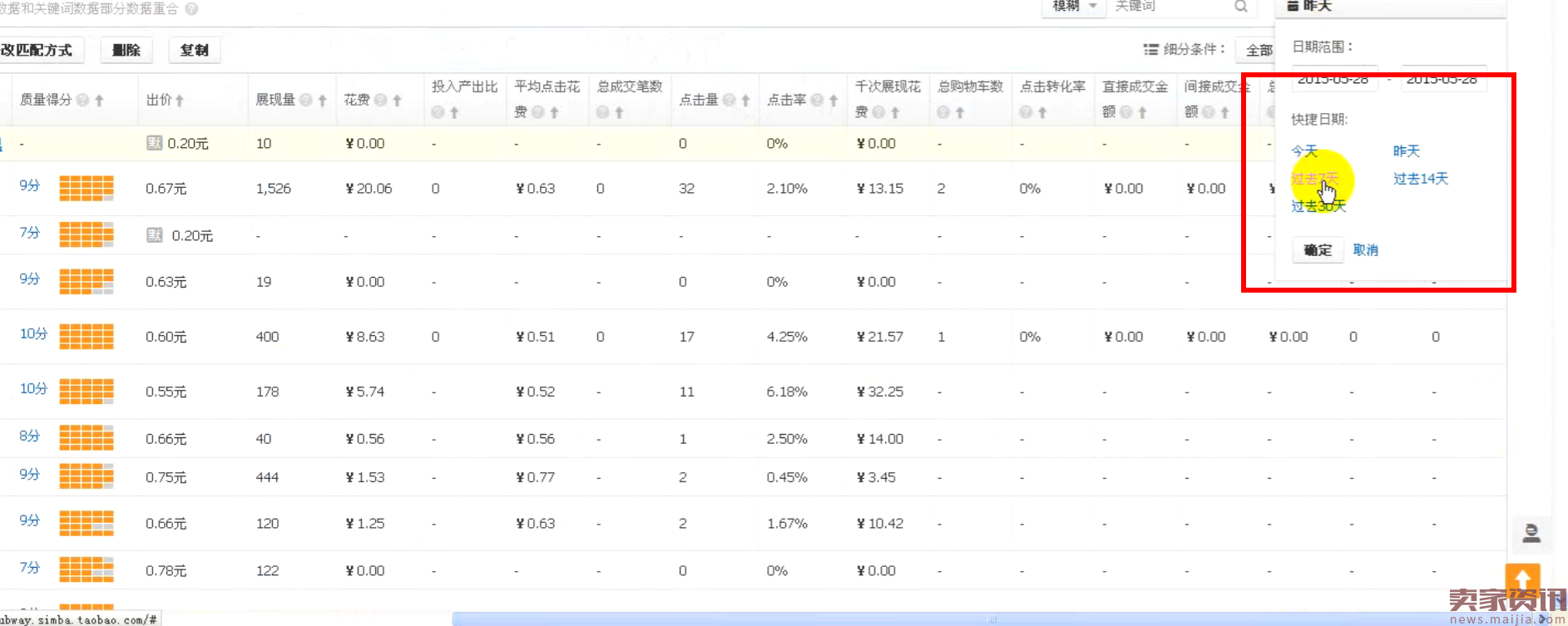Sort the 出价 column with its arrow

coord(180,100)
